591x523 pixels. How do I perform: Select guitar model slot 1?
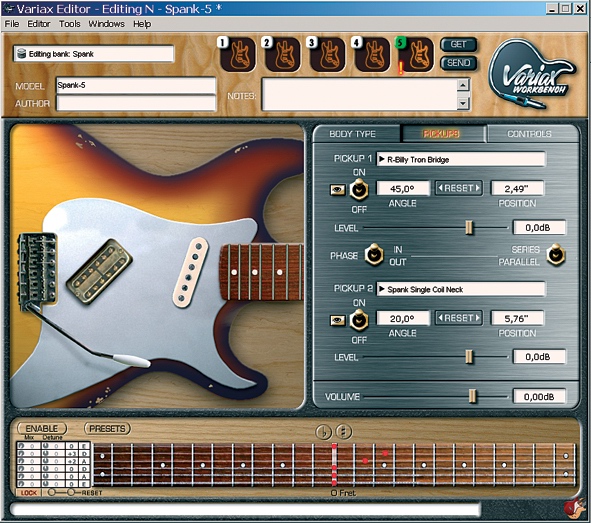point(238,55)
